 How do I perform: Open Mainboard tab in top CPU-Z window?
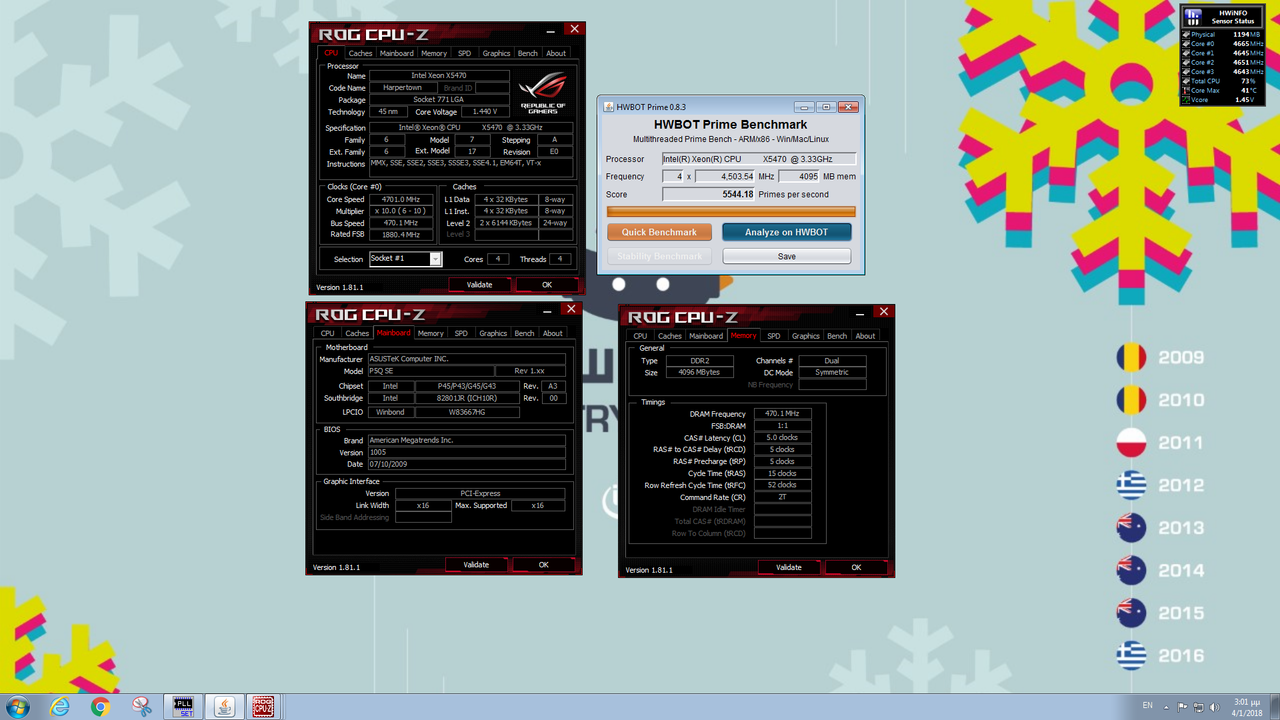pyautogui.click(x=396, y=53)
